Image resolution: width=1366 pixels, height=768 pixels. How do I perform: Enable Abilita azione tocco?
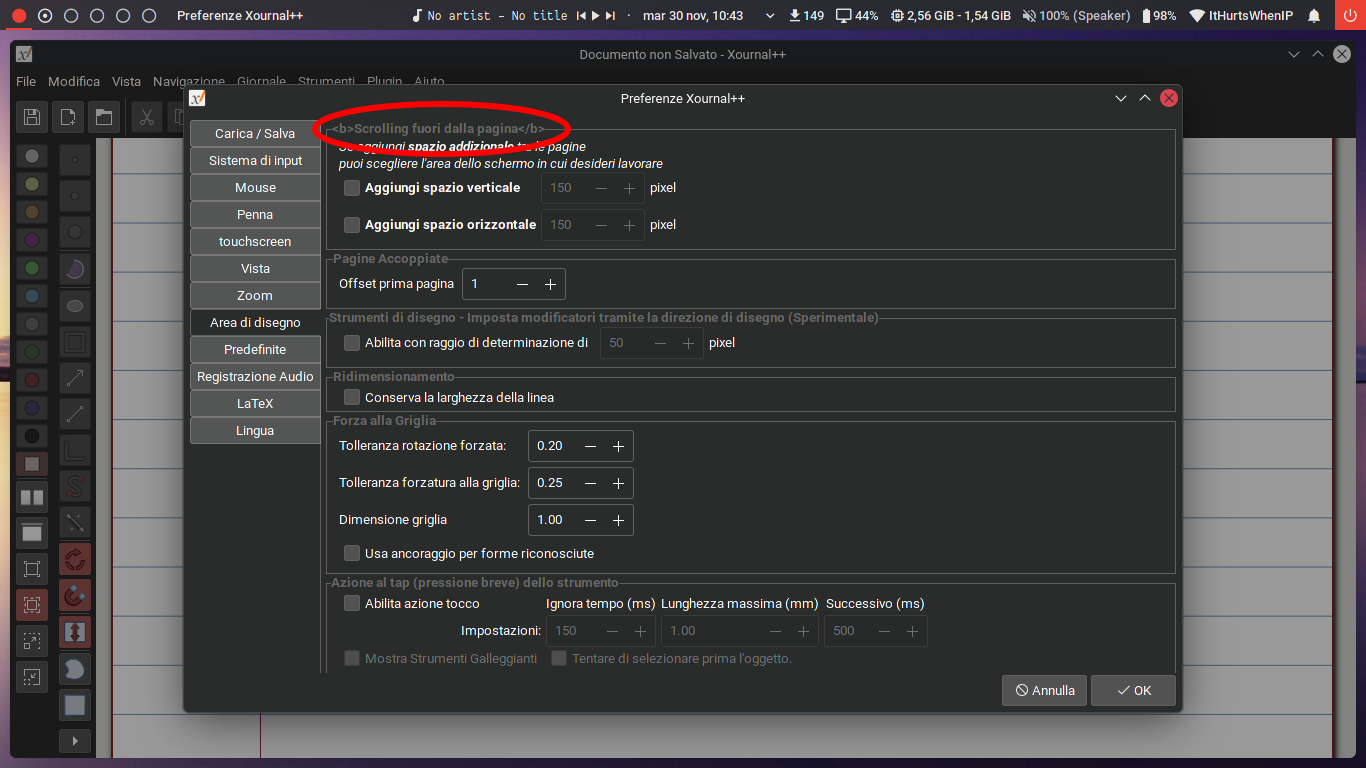[351, 603]
